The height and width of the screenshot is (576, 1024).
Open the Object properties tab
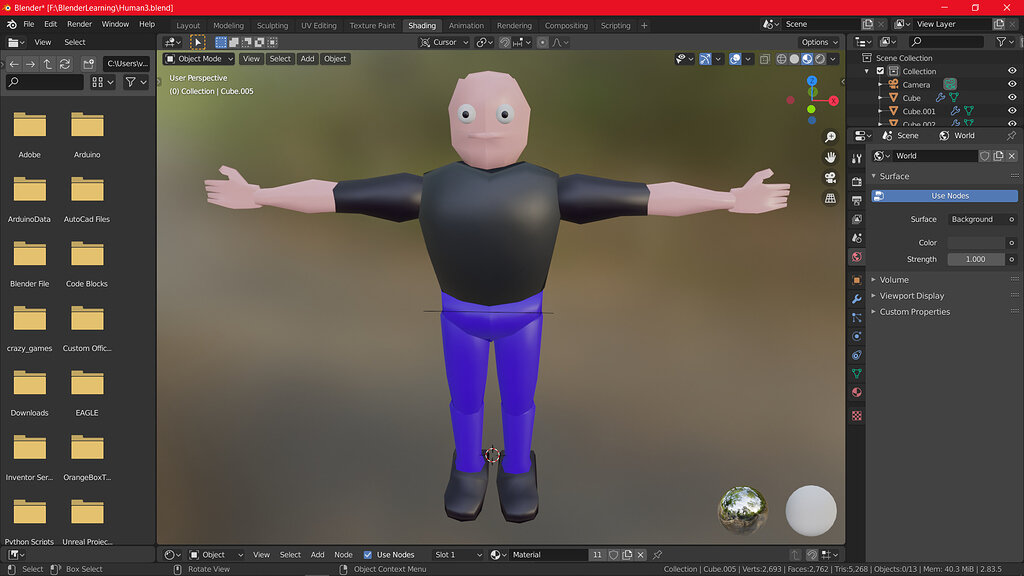point(857,280)
